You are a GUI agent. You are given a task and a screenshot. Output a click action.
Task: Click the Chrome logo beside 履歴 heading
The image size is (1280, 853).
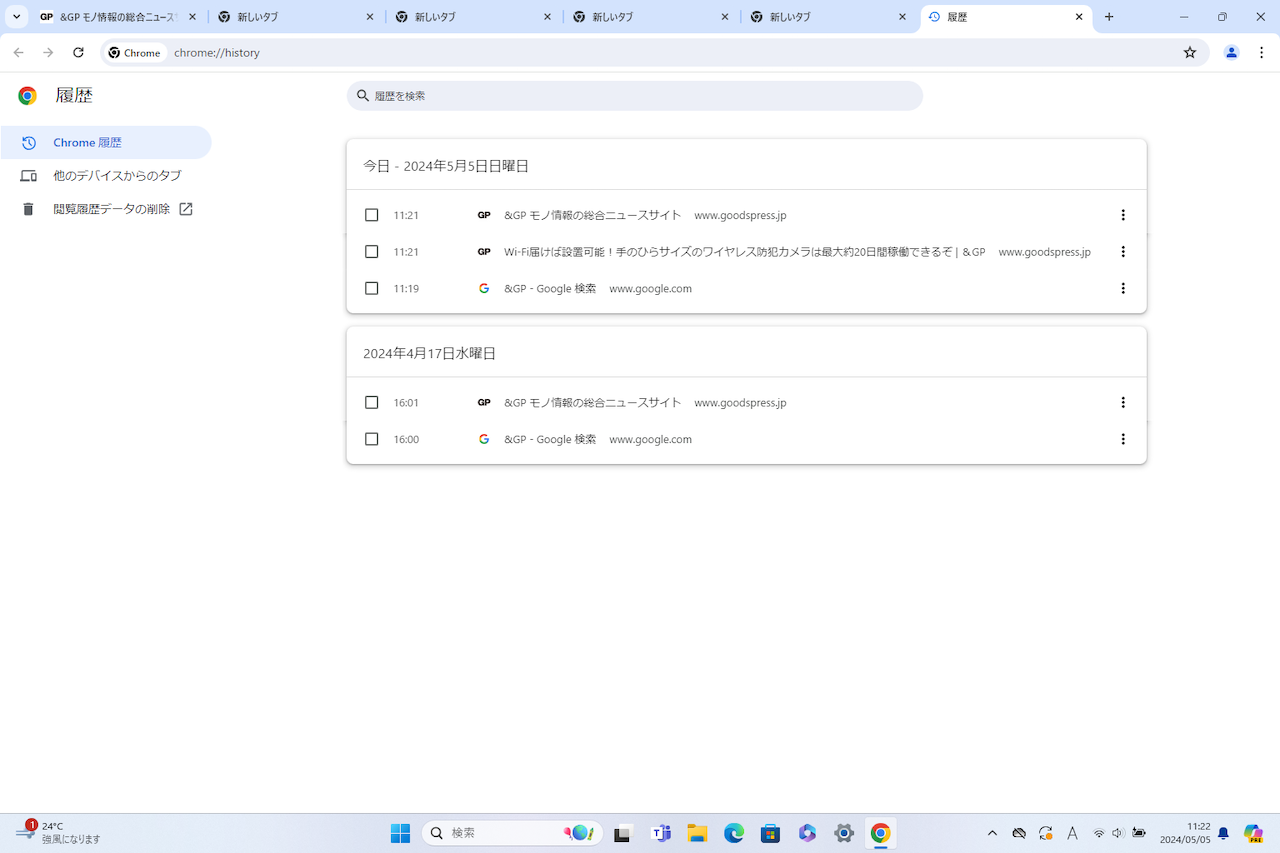tap(28, 96)
